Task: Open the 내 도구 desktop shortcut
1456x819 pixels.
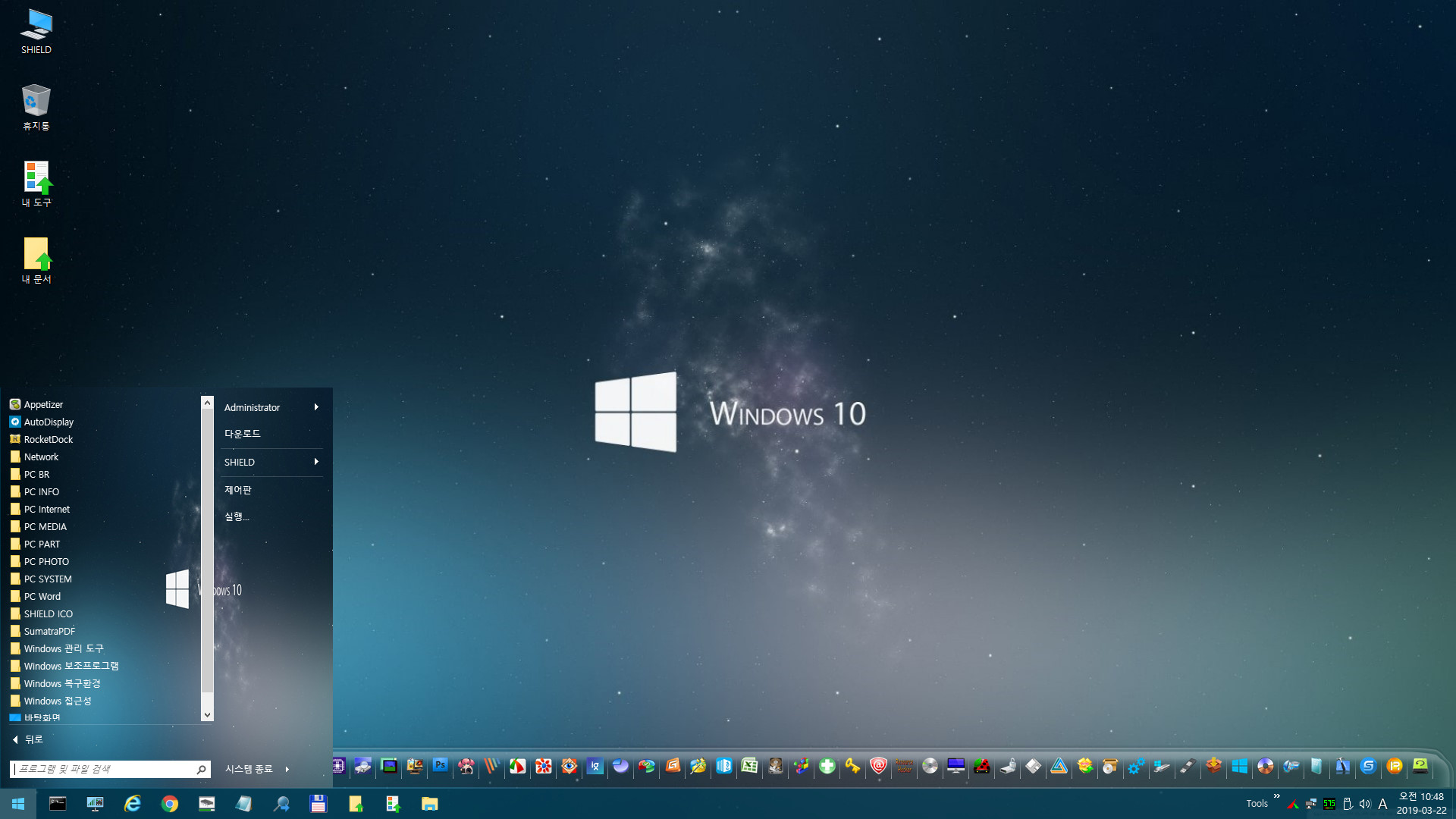Action: (x=36, y=184)
